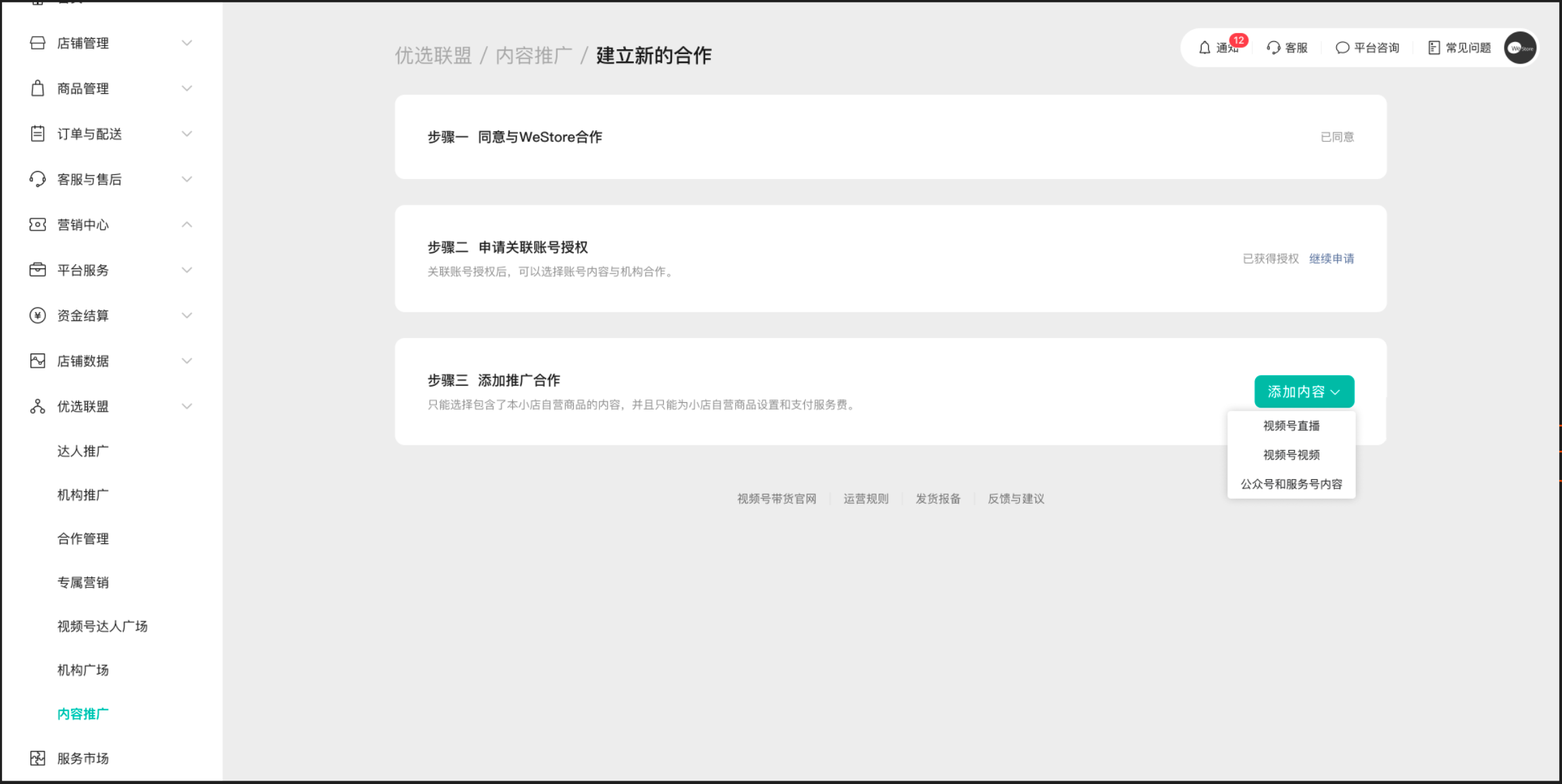Click the 商品管理 shopping bag icon
This screenshot has width=1562, height=784.
coord(38,89)
